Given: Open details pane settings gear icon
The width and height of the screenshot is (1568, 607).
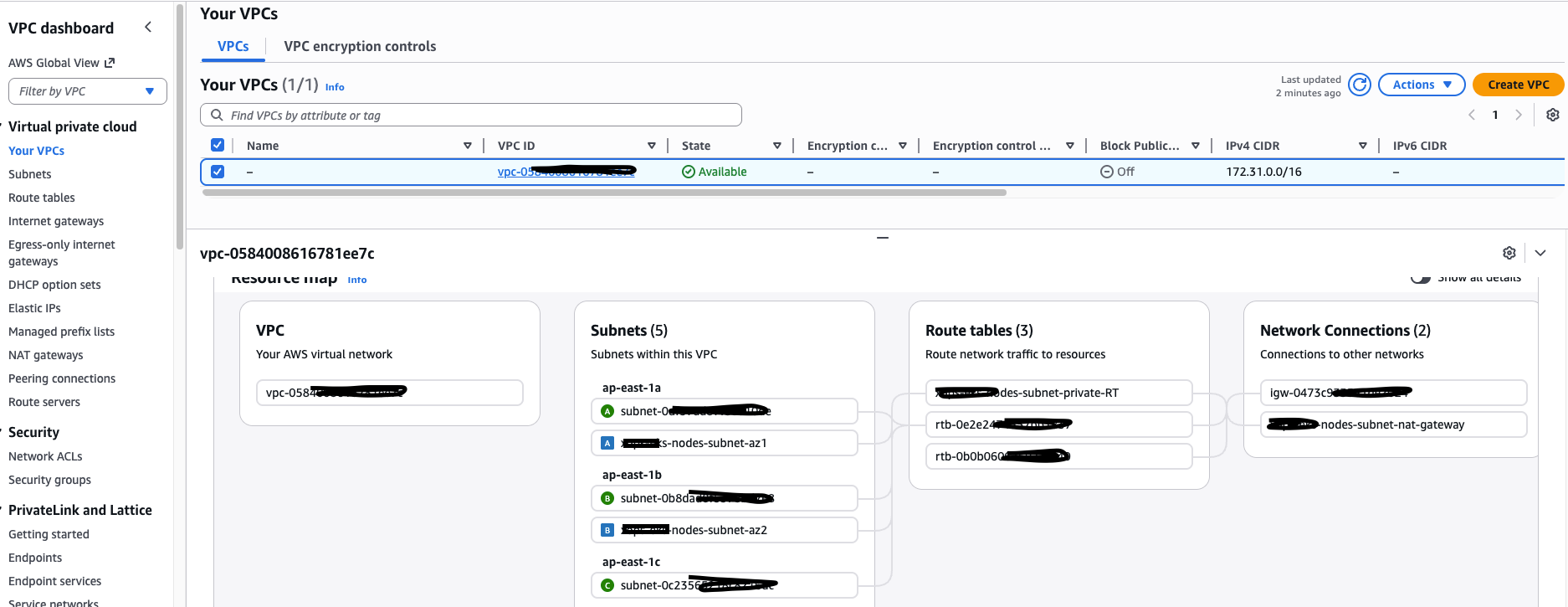Looking at the screenshot, I should pyautogui.click(x=1509, y=253).
